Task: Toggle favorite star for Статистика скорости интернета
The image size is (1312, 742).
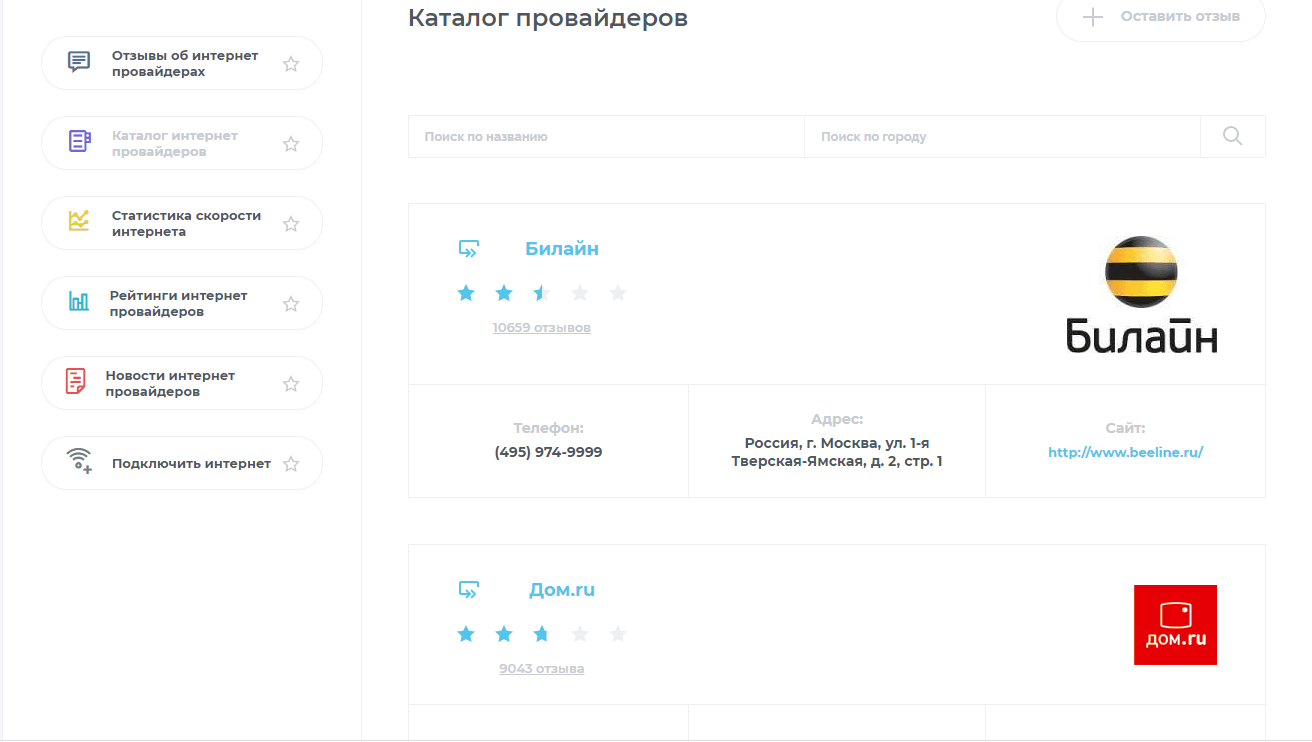Action: tap(291, 224)
